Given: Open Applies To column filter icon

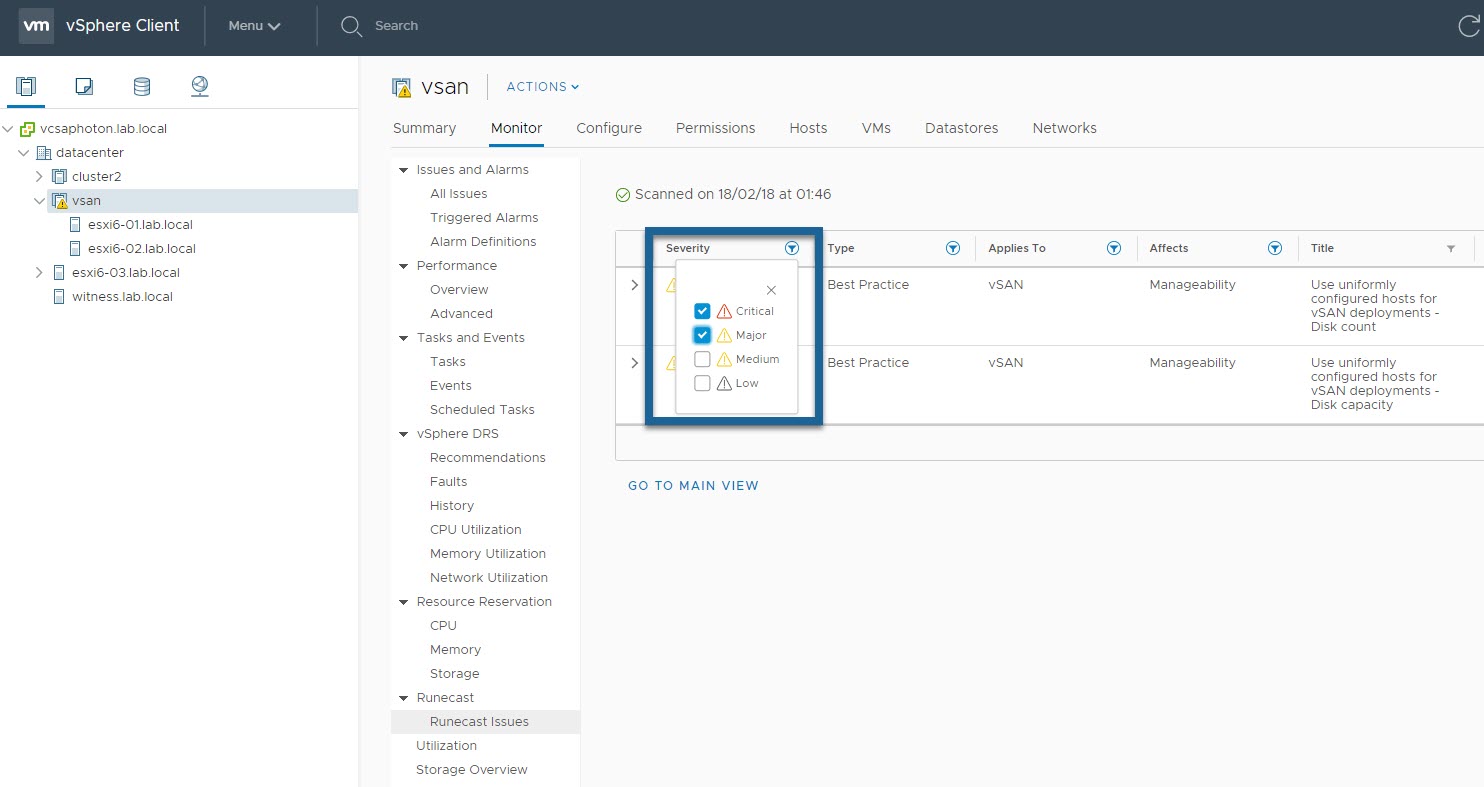Looking at the screenshot, I should coord(1114,248).
